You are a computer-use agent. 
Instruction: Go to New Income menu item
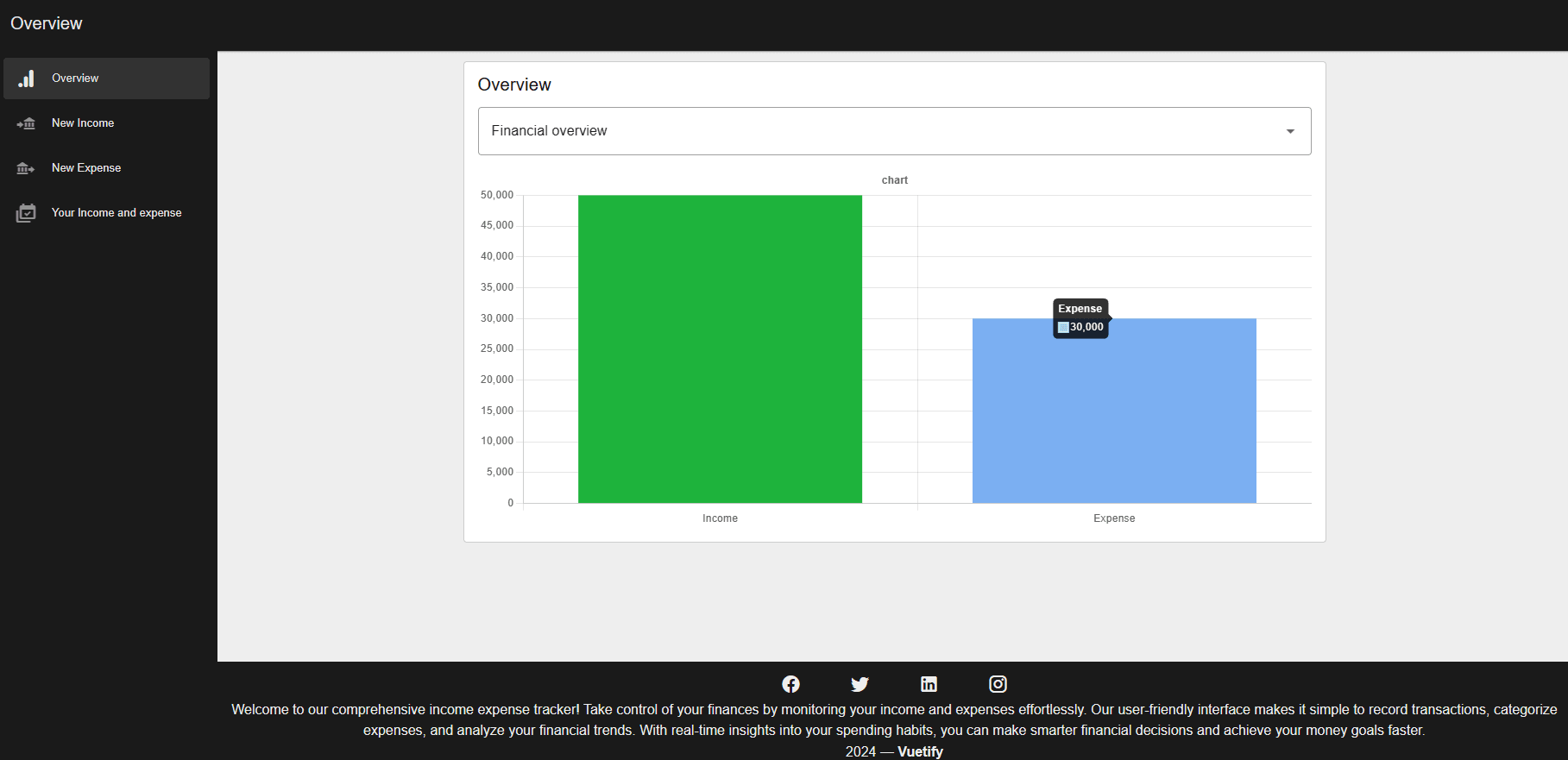[83, 123]
